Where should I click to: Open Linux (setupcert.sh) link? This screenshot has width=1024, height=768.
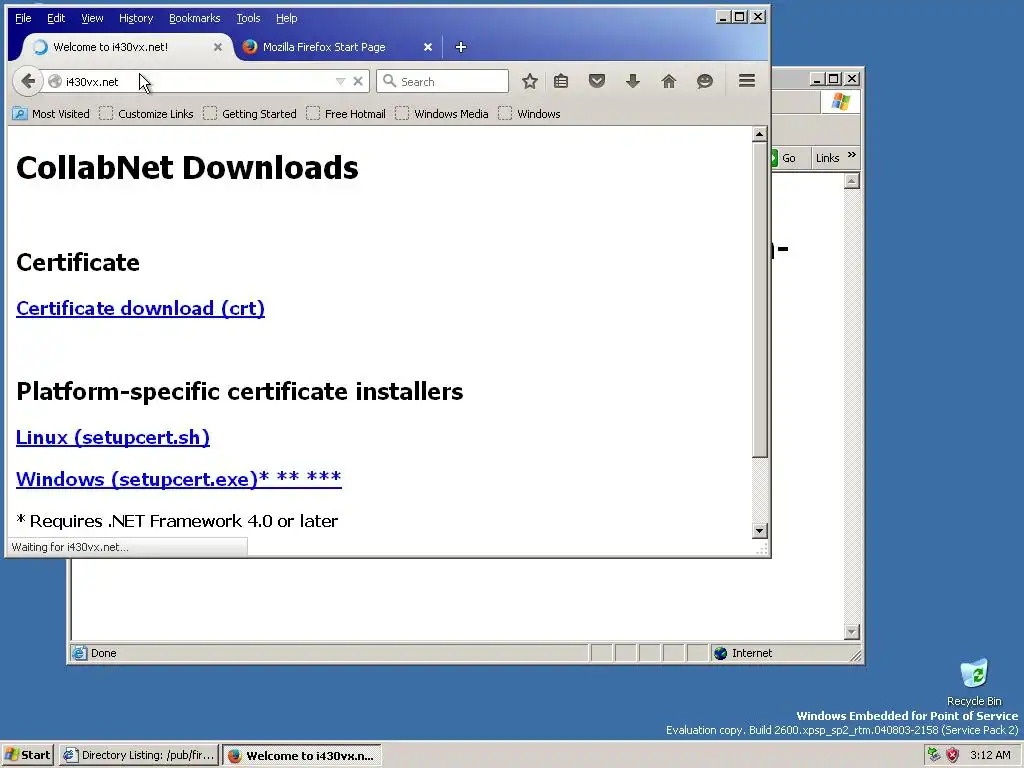(x=113, y=437)
